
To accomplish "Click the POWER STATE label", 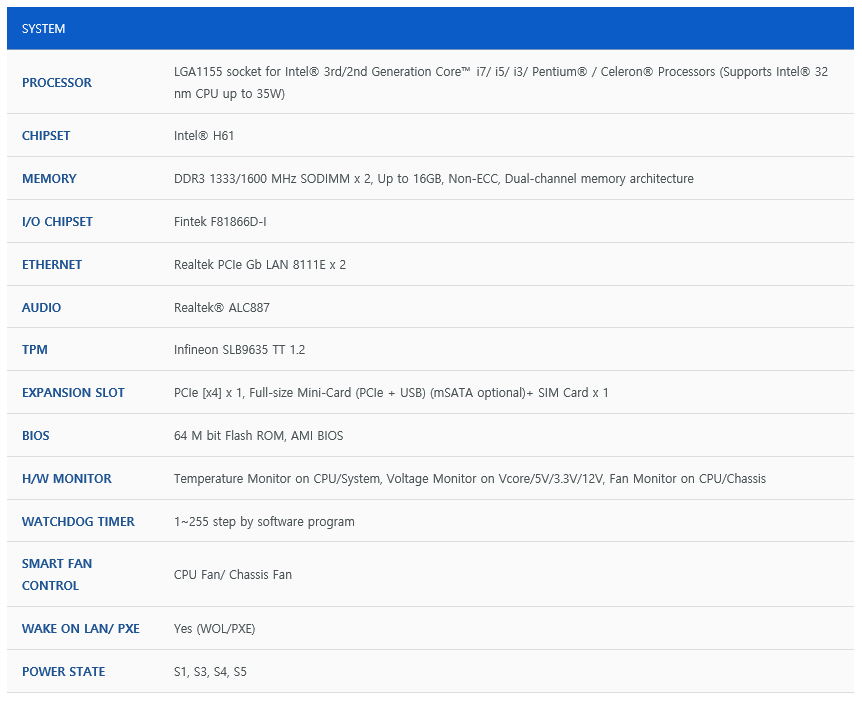I will [x=63, y=672].
